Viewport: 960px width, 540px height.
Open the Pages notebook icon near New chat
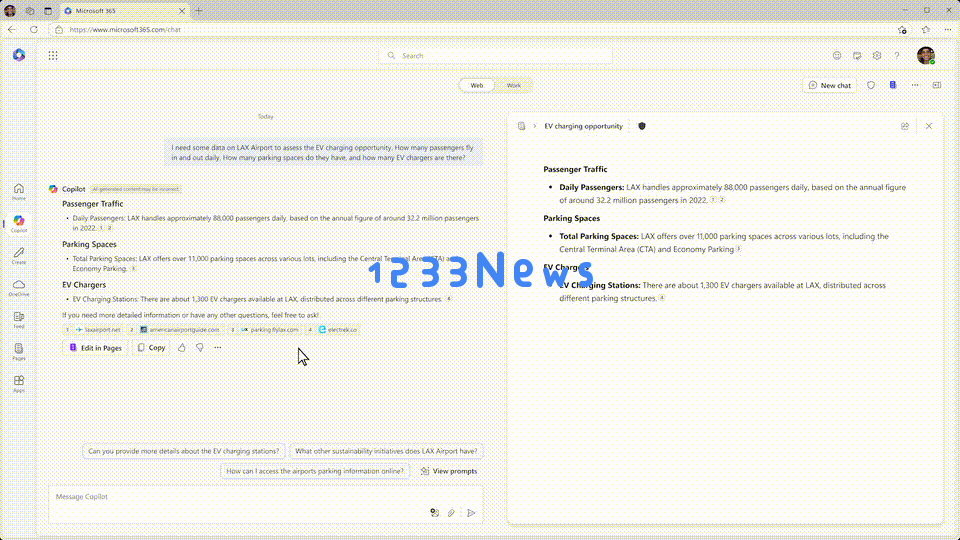pyautogui.click(x=893, y=85)
